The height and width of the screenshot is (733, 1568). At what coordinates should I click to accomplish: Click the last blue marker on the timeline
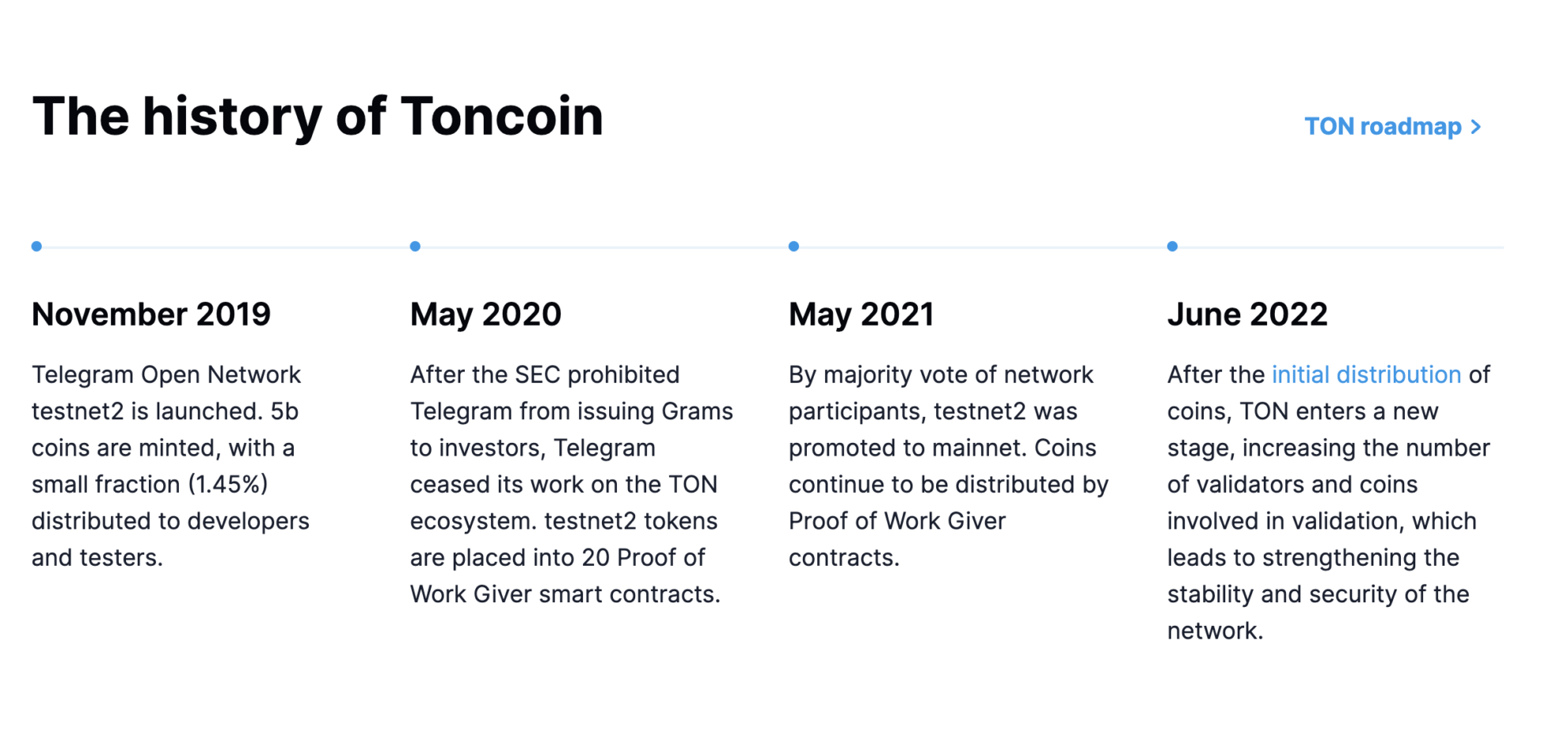tap(1172, 246)
